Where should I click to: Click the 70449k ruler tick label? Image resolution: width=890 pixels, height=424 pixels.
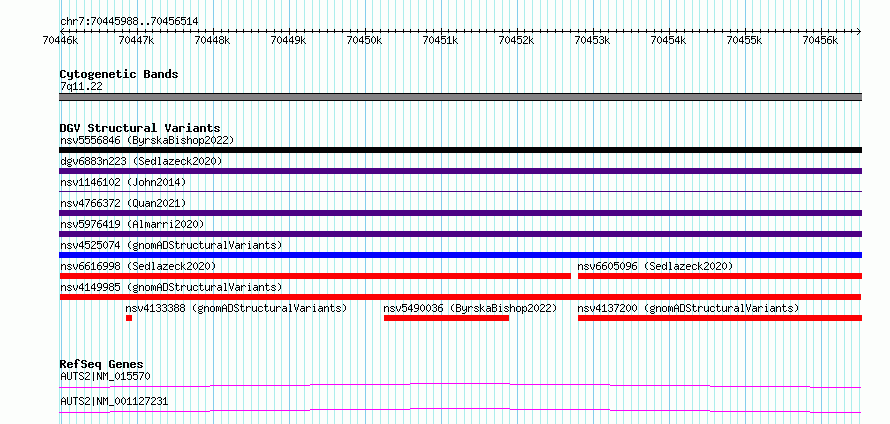[x=289, y=40]
